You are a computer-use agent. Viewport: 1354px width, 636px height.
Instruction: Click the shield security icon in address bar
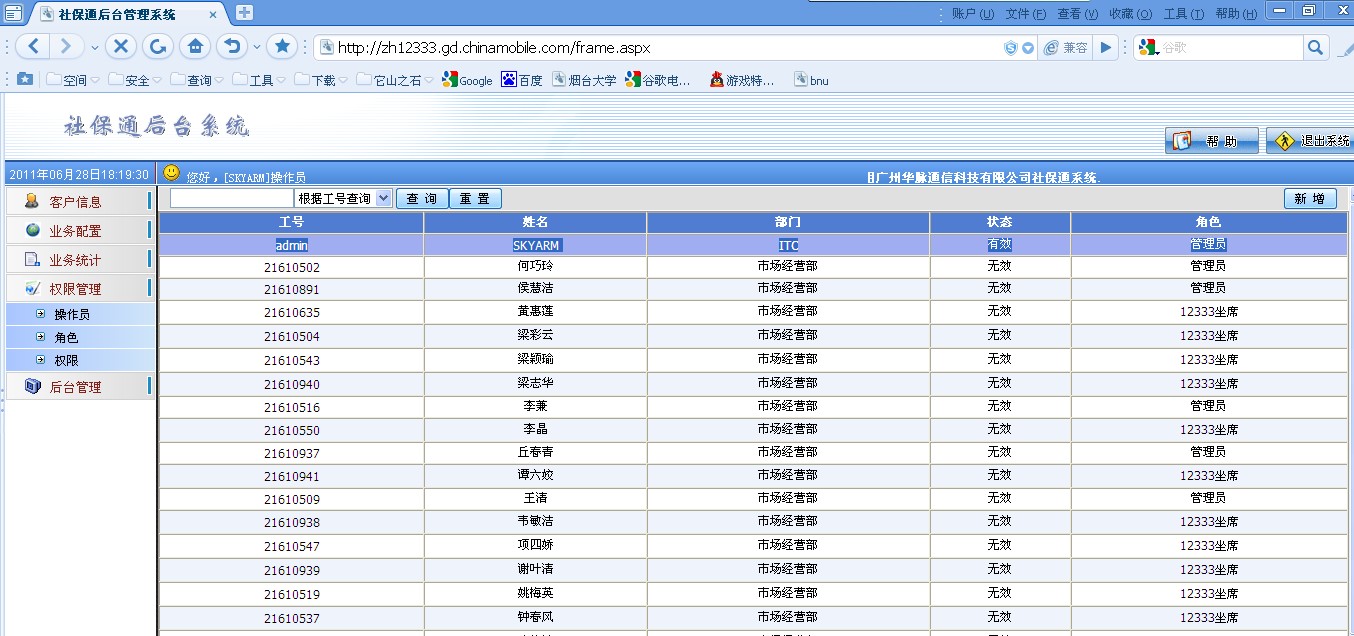pos(1011,48)
